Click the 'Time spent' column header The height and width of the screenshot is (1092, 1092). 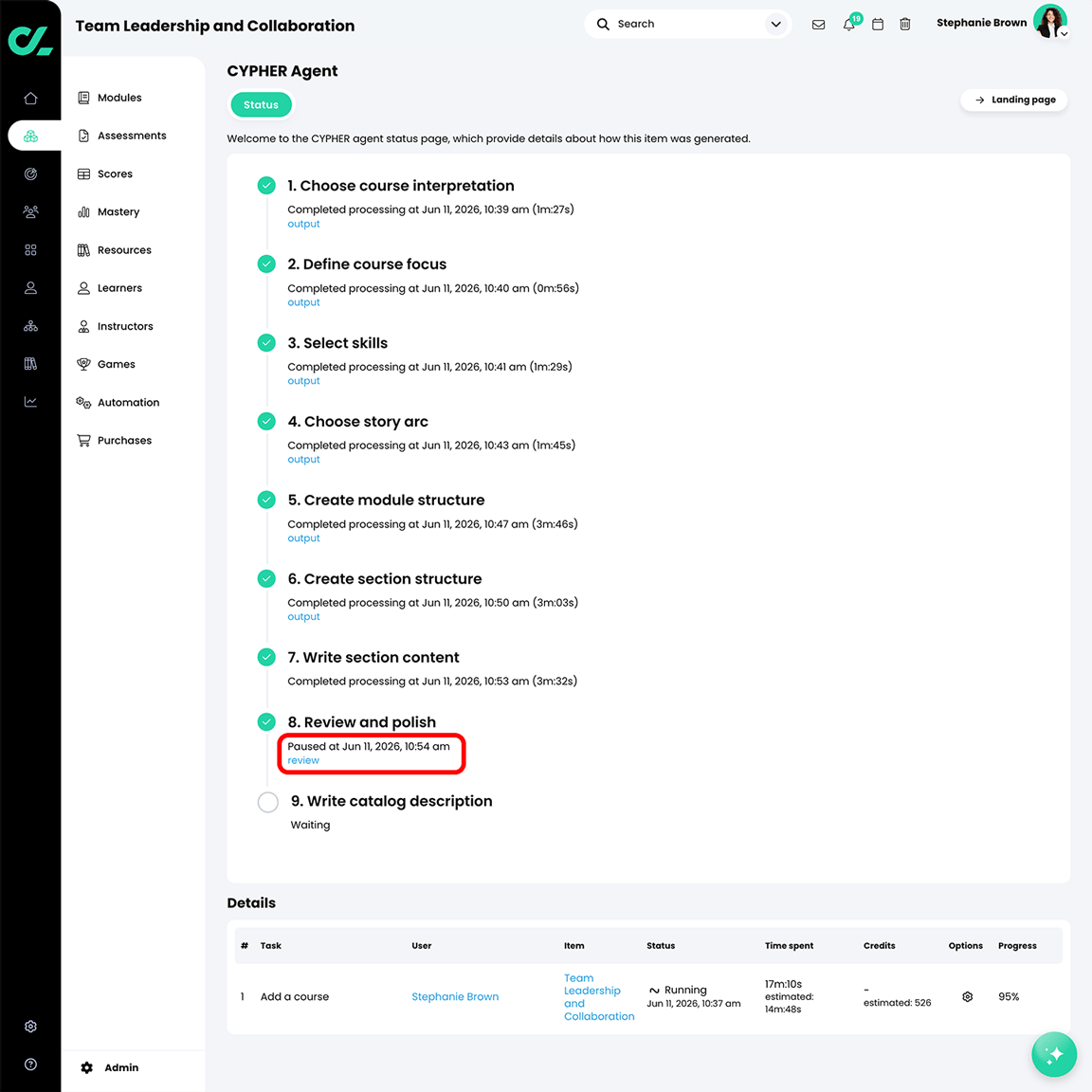(x=789, y=946)
